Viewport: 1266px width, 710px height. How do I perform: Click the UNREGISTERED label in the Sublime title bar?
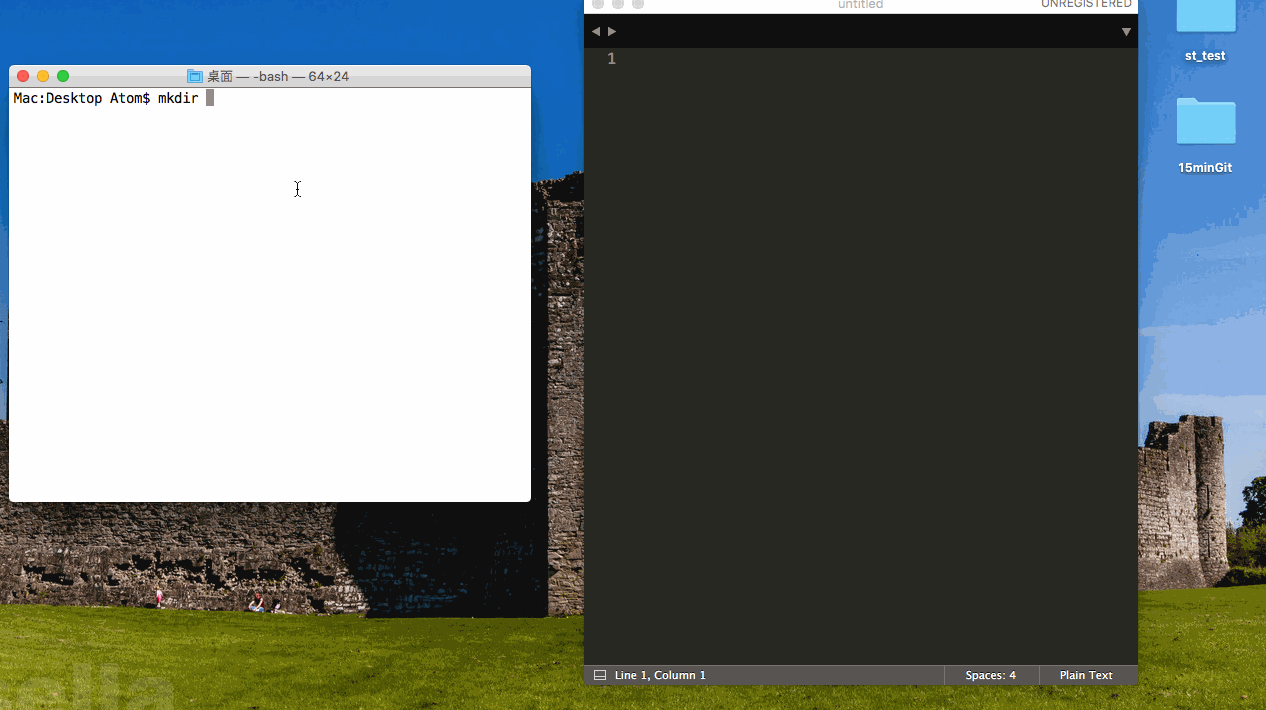click(x=1086, y=4)
